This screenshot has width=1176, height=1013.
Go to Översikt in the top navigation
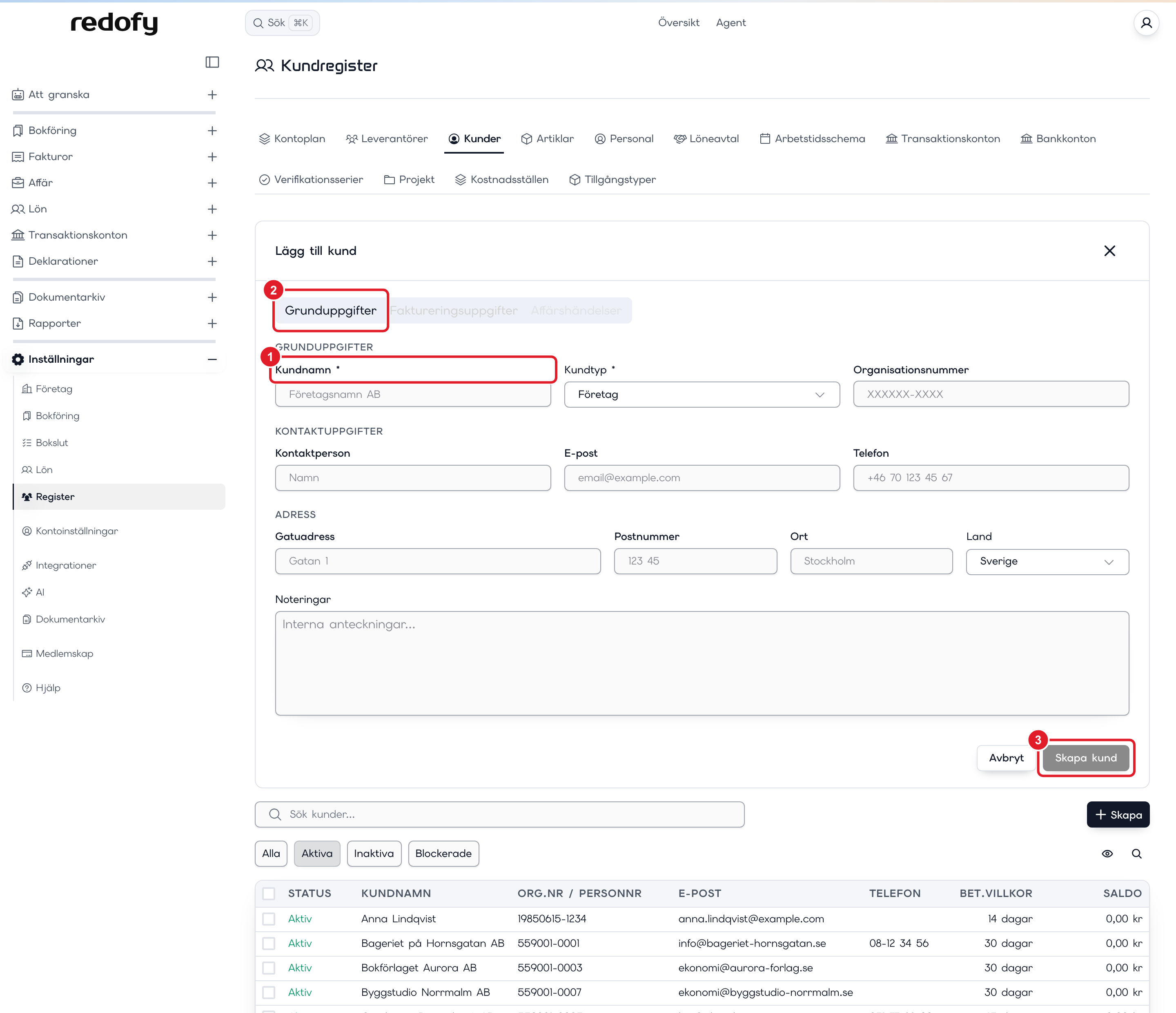(x=678, y=23)
